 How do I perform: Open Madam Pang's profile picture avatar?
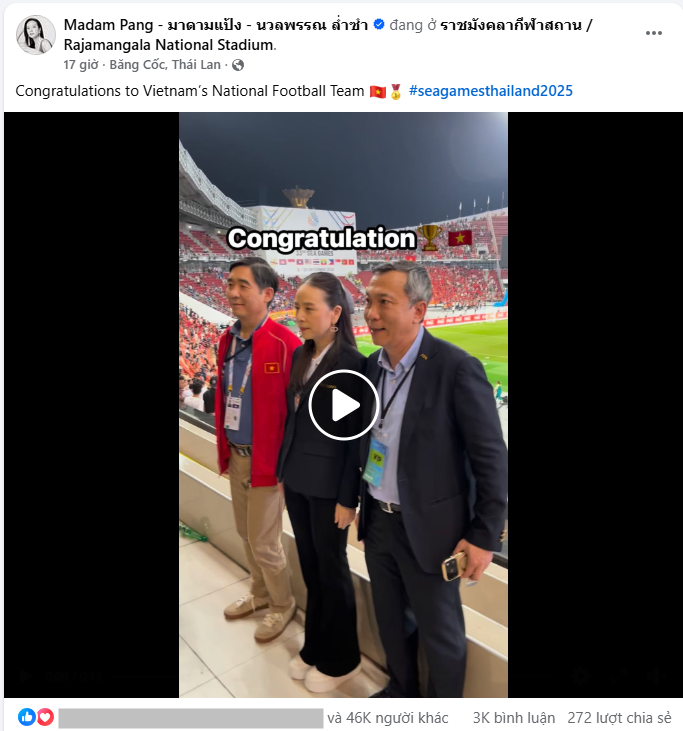pos(35,34)
